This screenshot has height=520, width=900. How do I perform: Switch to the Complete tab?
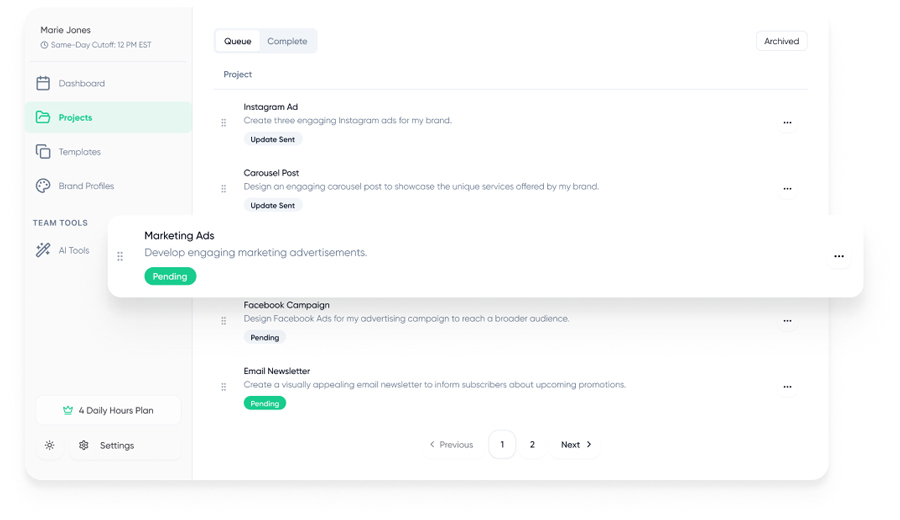pos(287,41)
